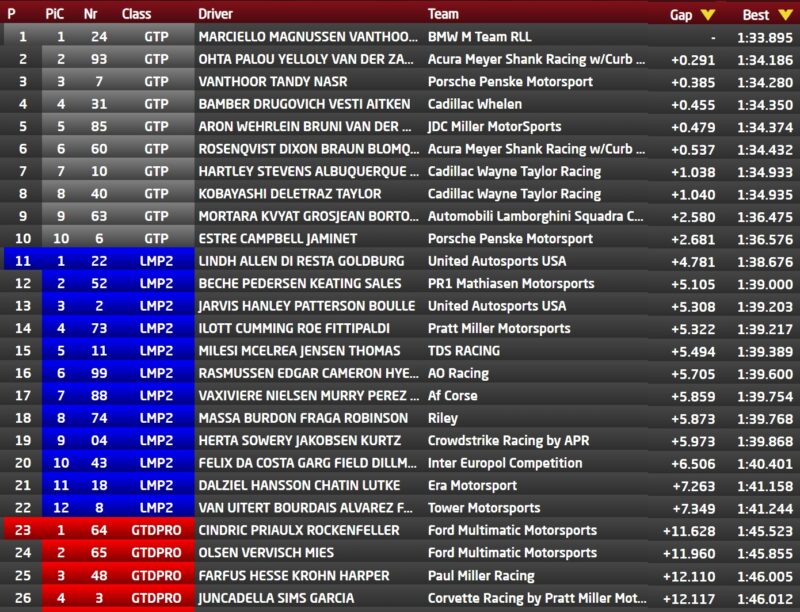Click the Driver column header

coord(215,14)
